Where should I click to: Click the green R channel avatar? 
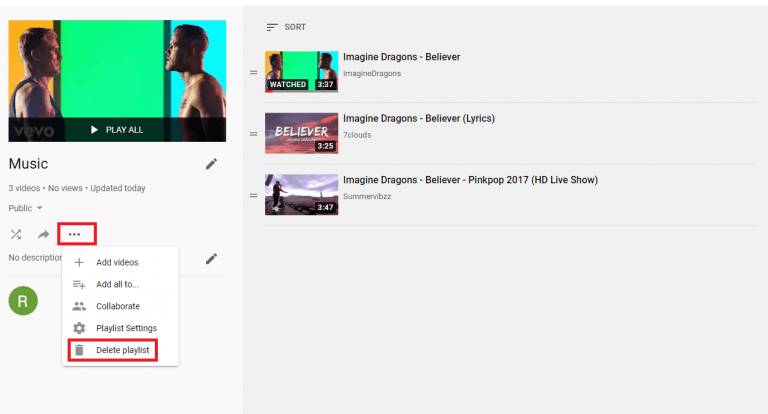[23, 301]
